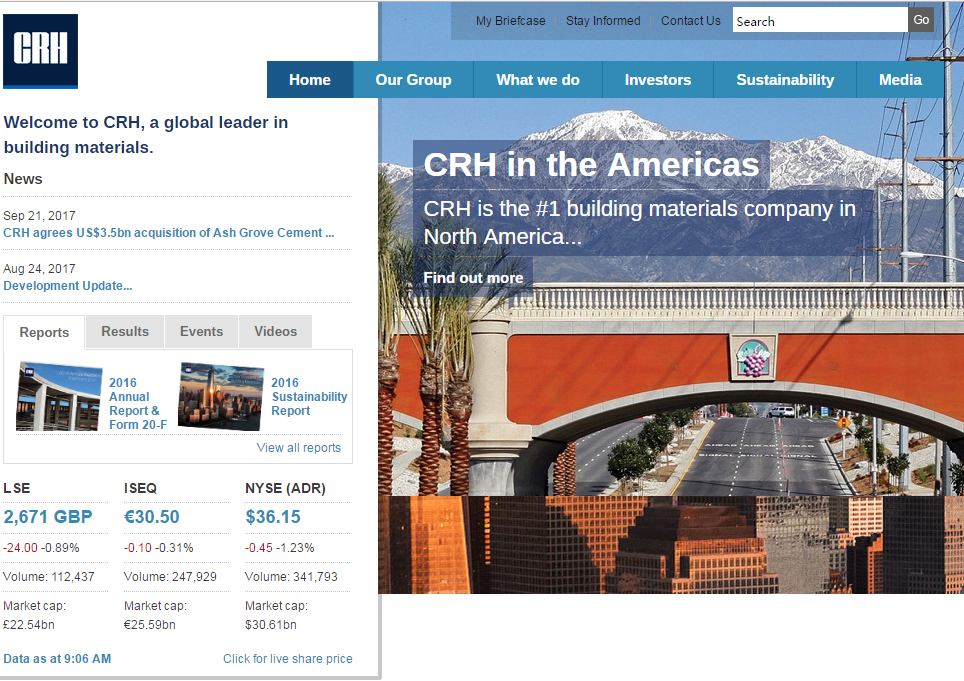Click the Go search button

pyautogui.click(x=921, y=20)
